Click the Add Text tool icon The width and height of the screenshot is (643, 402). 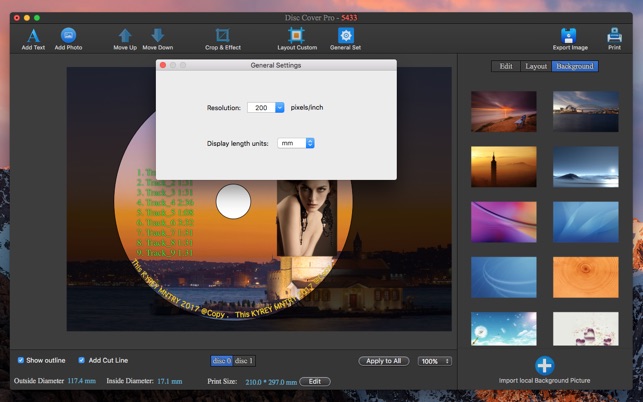coord(33,36)
